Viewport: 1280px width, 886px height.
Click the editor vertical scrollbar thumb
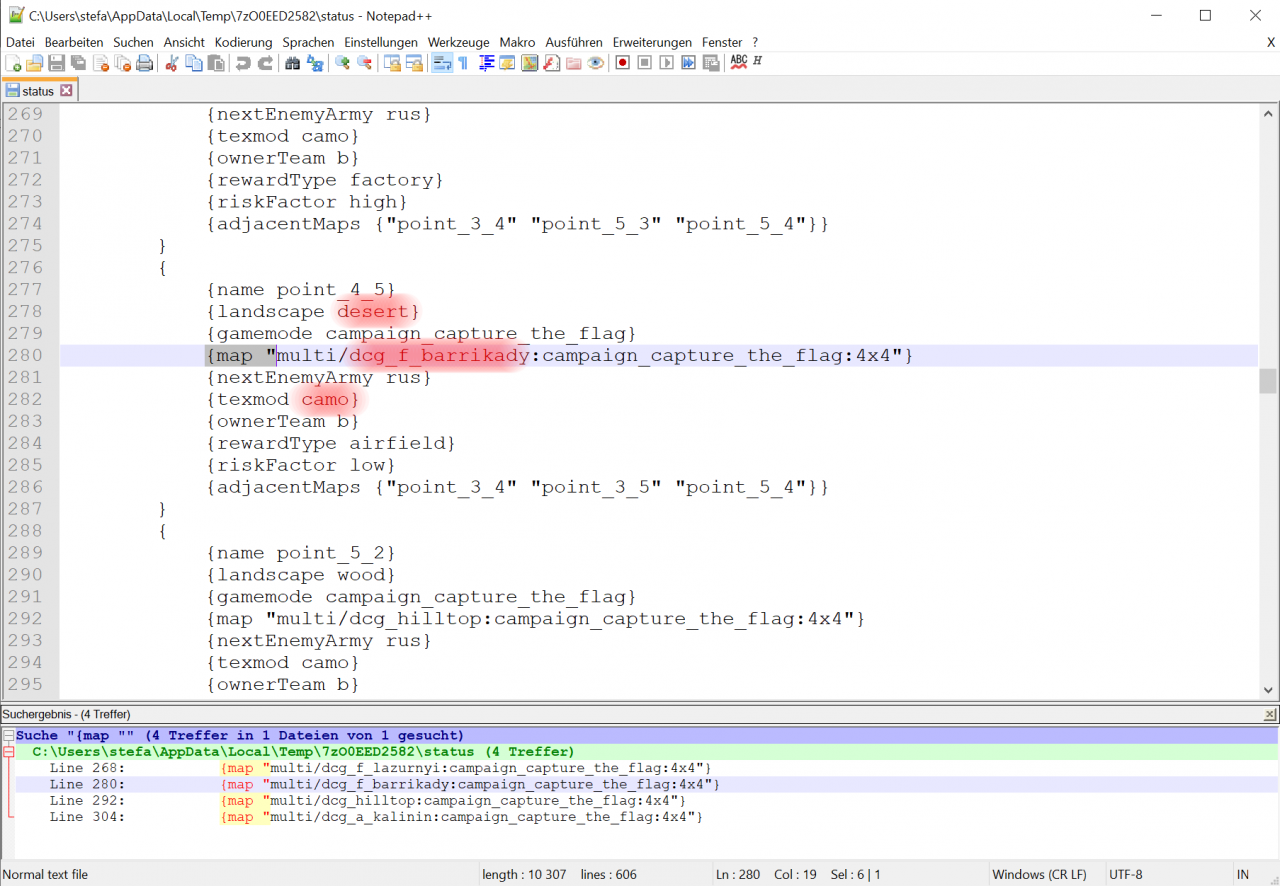point(1268,381)
